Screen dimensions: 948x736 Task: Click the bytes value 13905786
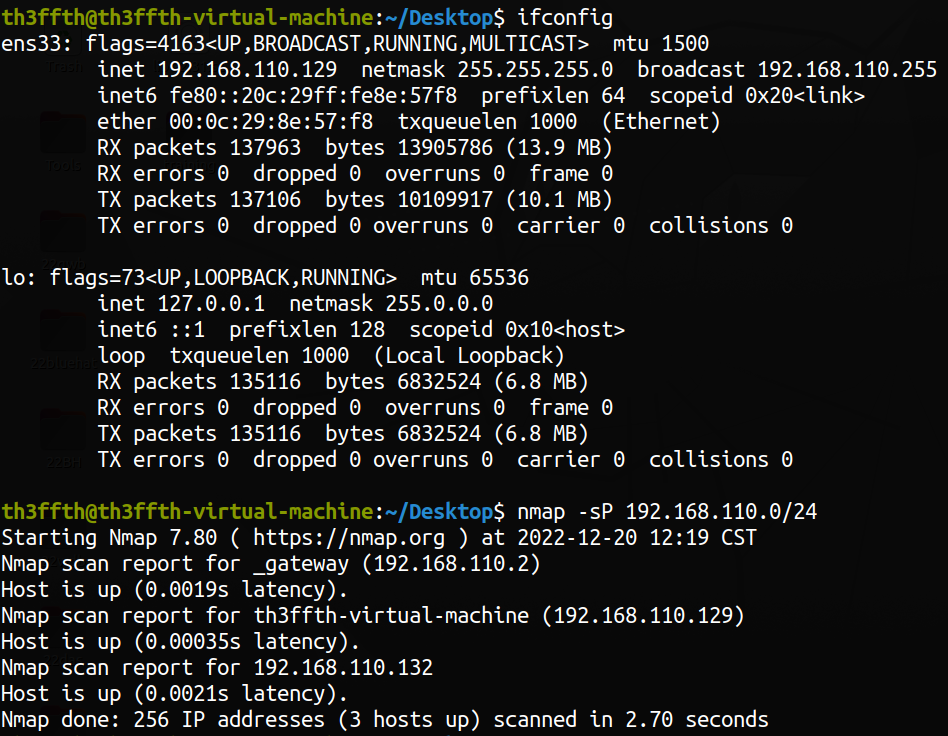tap(445, 148)
